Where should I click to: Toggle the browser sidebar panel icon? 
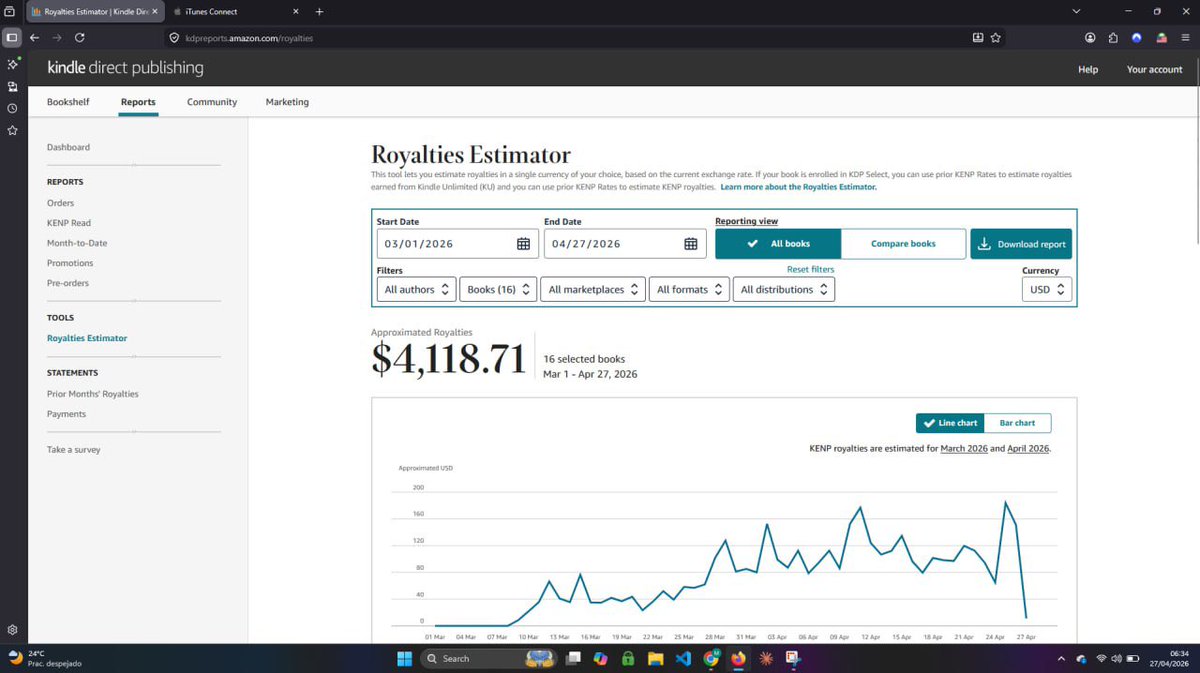click(x=11, y=37)
